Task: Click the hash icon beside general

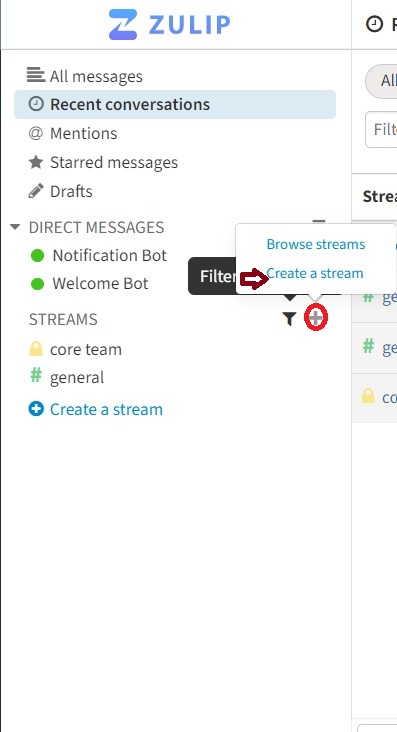Action: pos(36,375)
